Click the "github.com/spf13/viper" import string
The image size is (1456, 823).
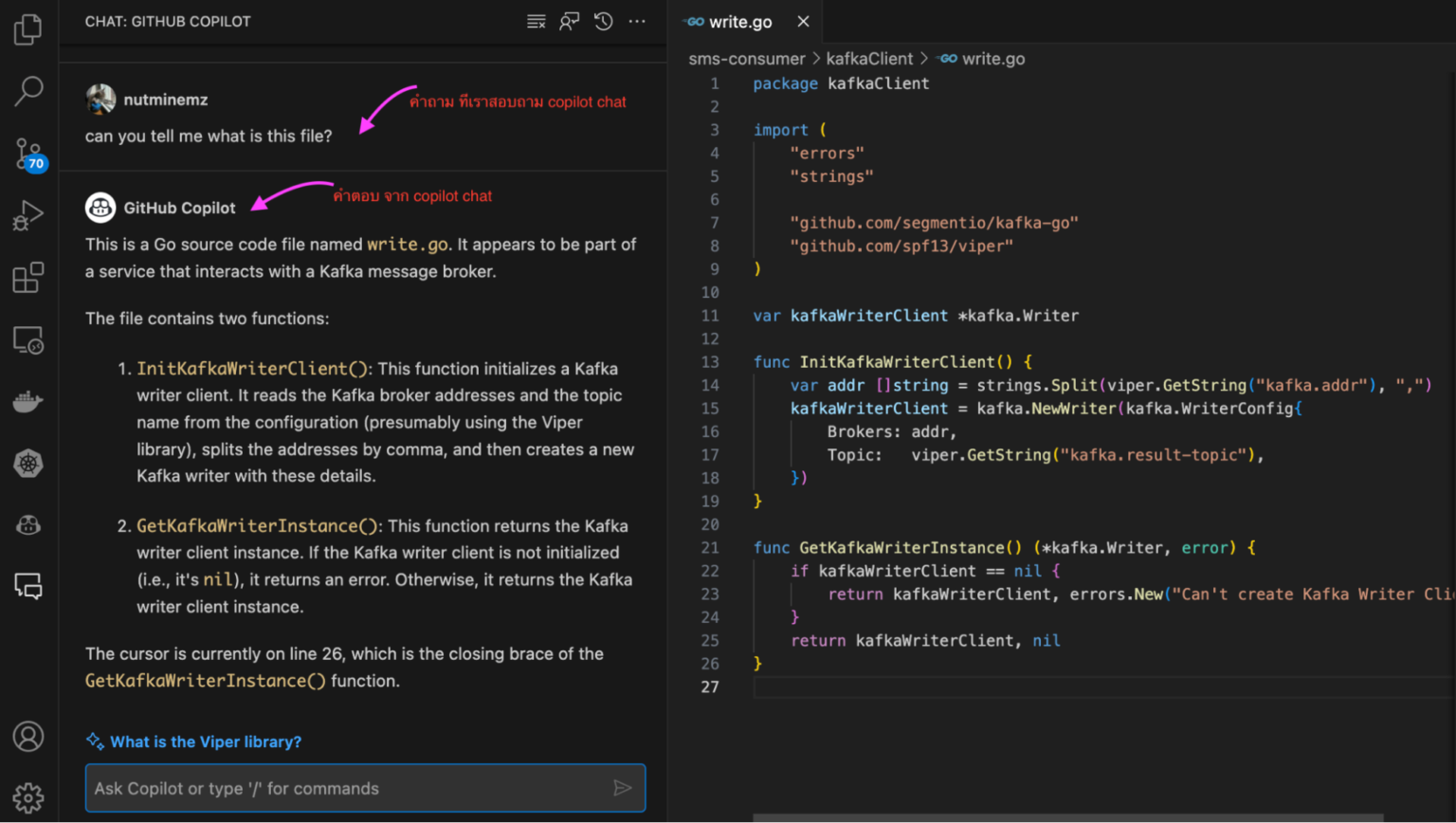point(901,247)
